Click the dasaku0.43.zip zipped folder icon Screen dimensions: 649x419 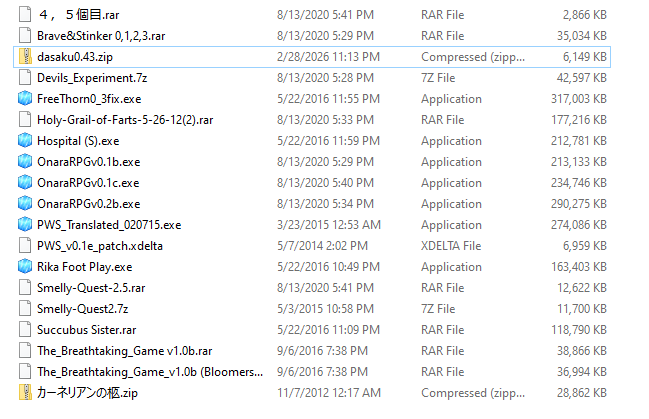[x=25, y=57]
